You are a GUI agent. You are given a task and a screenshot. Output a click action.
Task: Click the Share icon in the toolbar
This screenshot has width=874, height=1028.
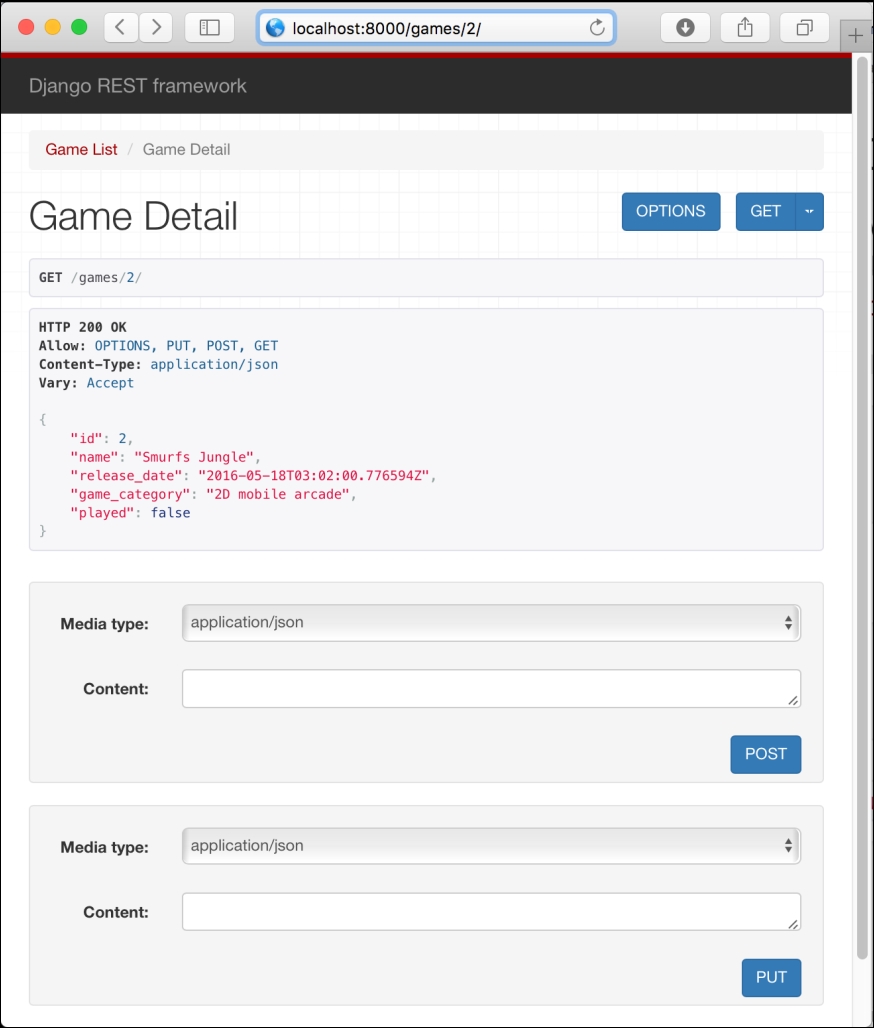coord(745,28)
